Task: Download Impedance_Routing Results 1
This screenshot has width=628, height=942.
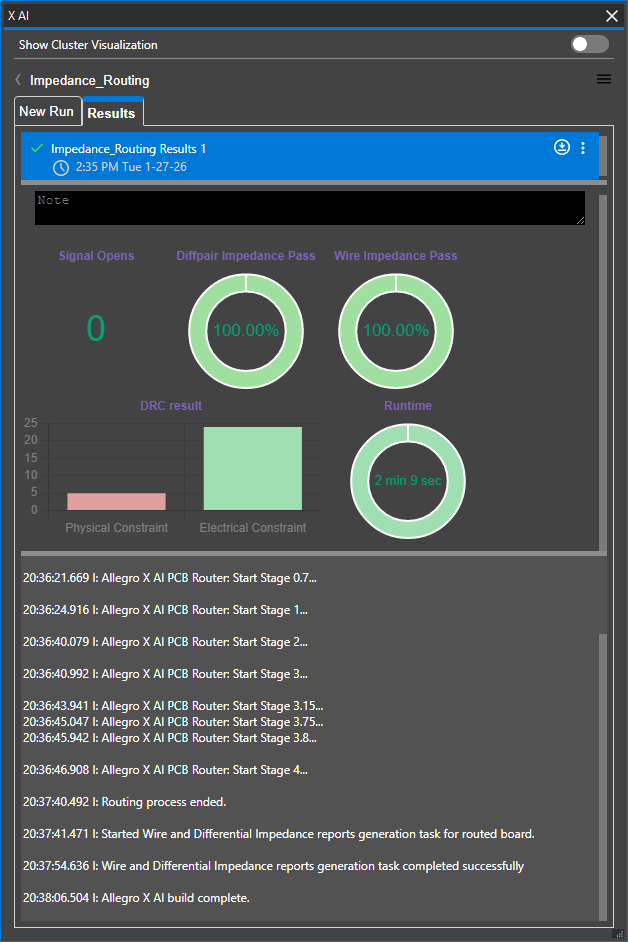Action: coord(562,147)
